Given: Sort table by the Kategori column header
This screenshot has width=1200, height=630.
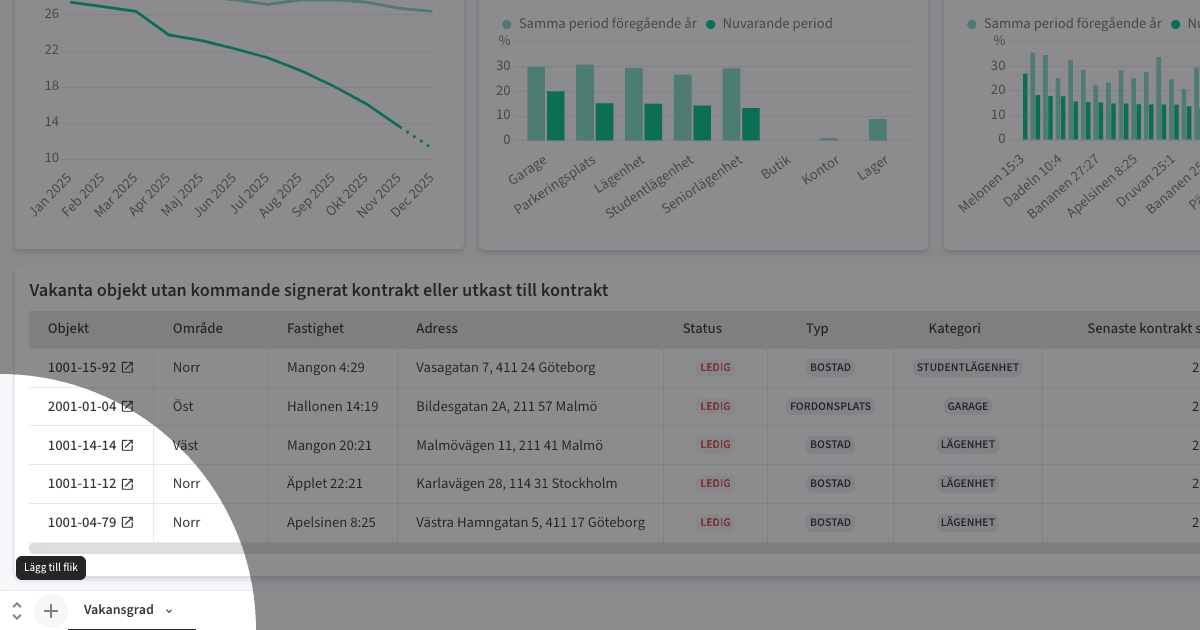Looking at the screenshot, I should pyautogui.click(x=954, y=328).
